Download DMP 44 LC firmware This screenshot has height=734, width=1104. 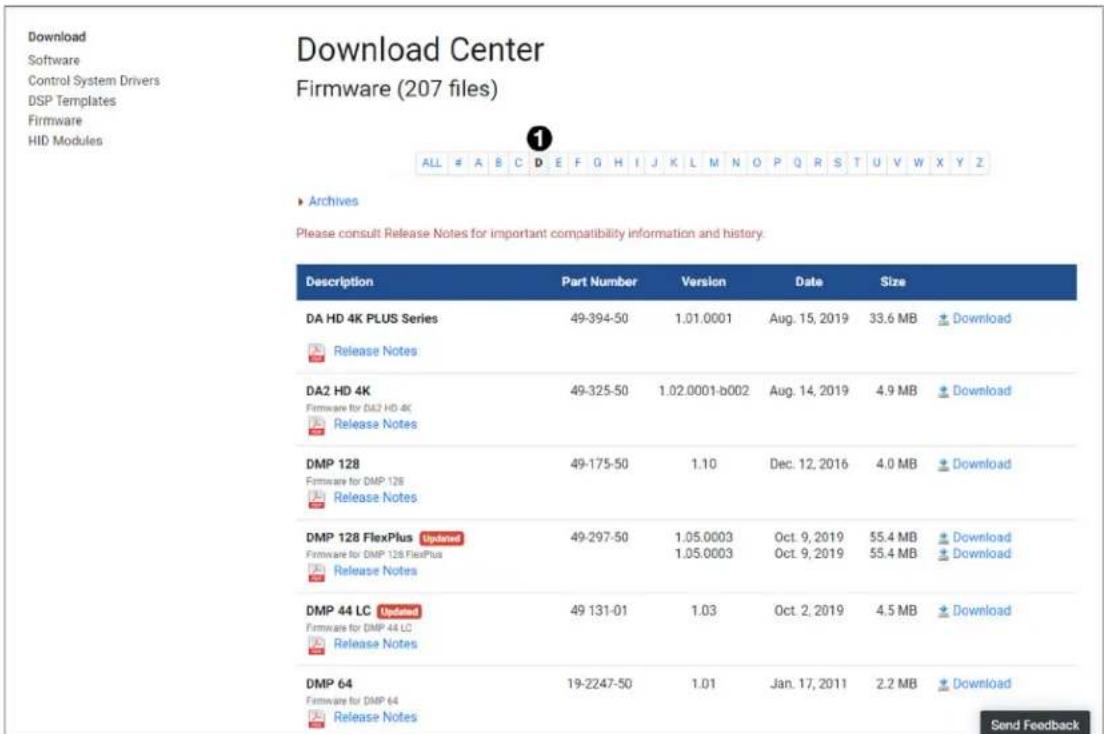coord(974,611)
